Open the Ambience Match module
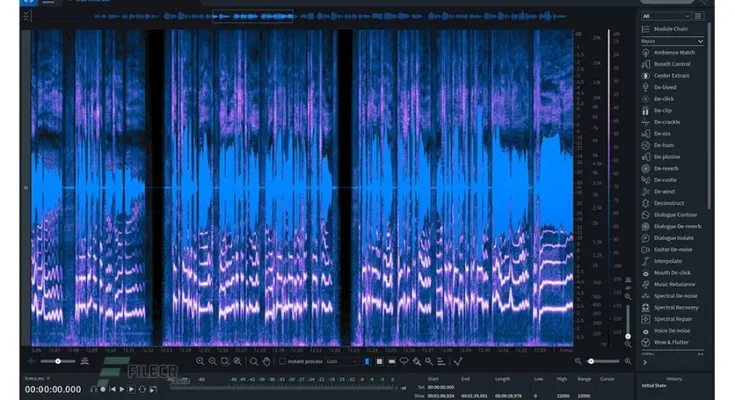 point(674,52)
